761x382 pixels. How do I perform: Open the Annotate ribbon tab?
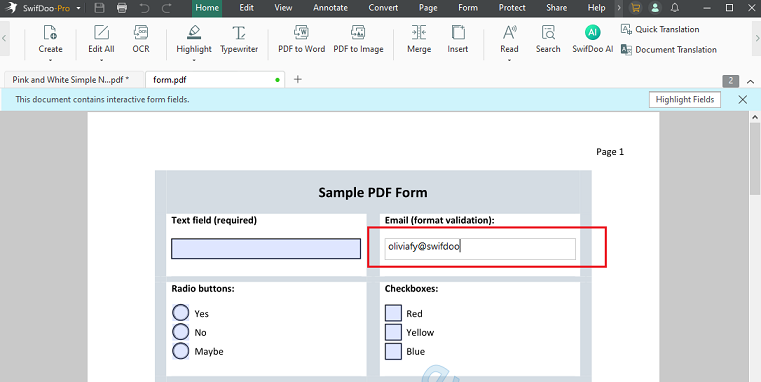tap(331, 8)
